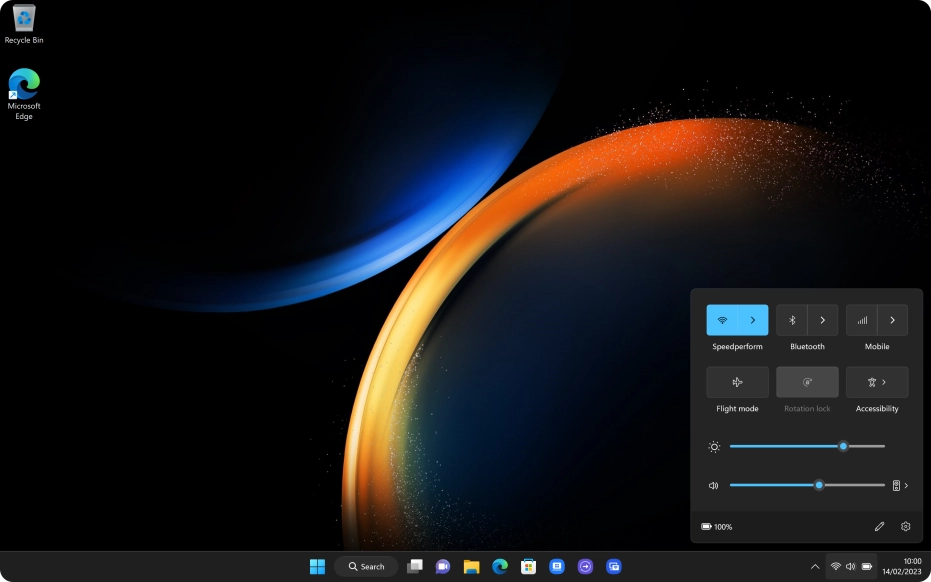Image resolution: width=931 pixels, height=582 pixels.
Task: Toggle the Speedperform Wi-Fi connection off
Action: pos(723,319)
